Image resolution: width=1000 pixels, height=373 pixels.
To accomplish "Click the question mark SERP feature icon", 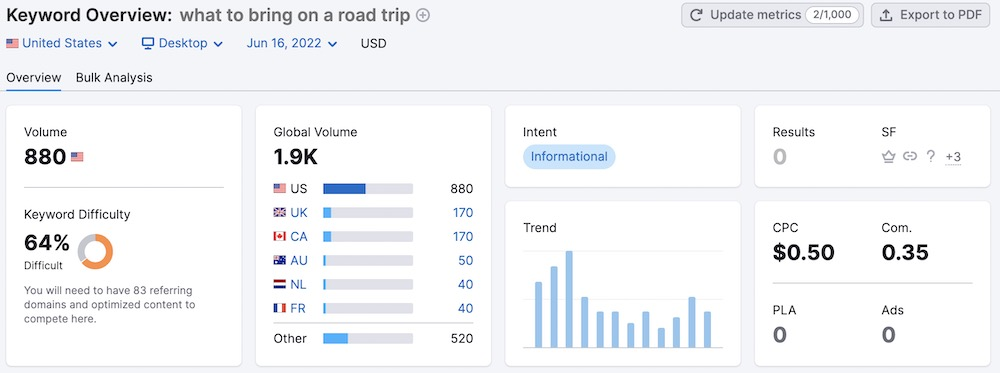I will 930,156.
